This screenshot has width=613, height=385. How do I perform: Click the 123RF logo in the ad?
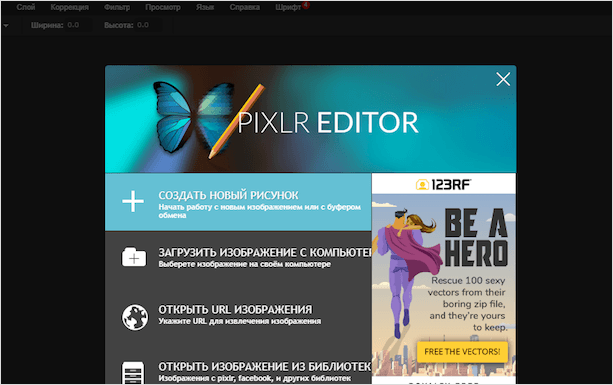pos(443,184)
